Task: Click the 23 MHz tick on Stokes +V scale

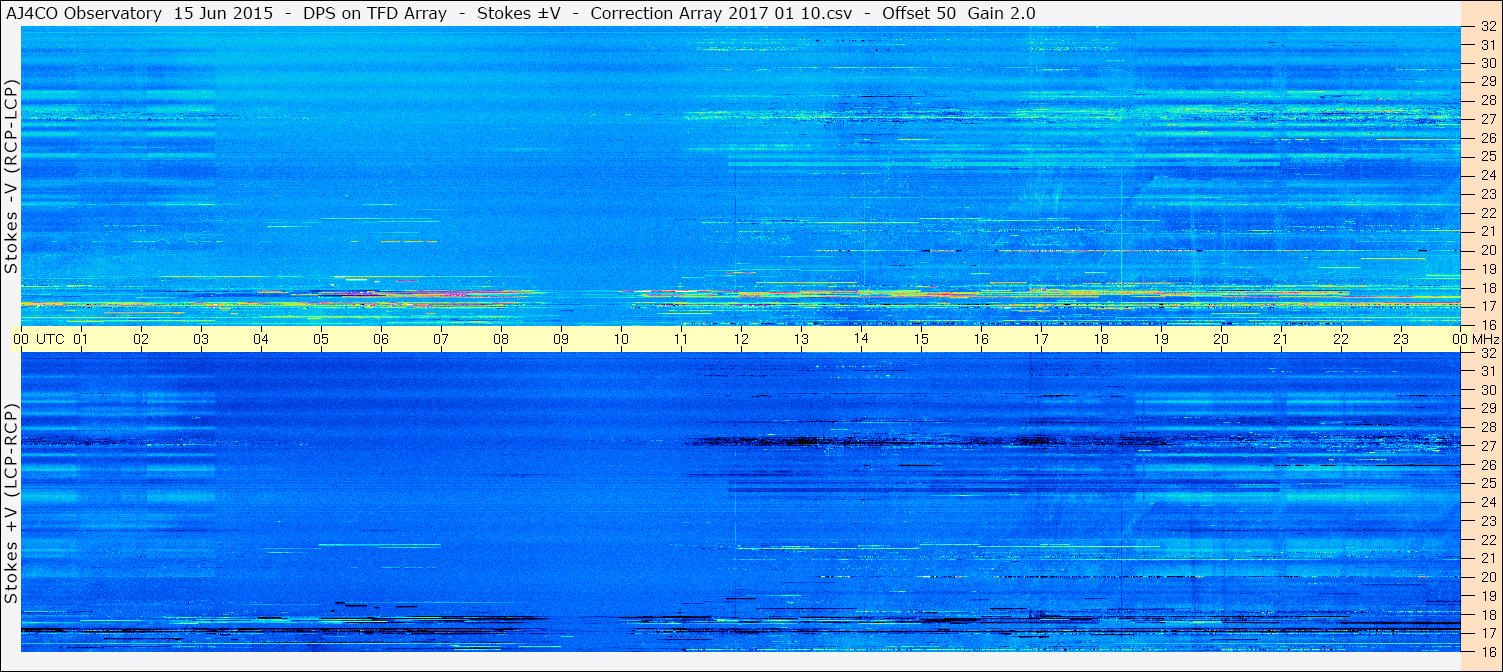Action: pyautogui.click(x=1488, y=521)
